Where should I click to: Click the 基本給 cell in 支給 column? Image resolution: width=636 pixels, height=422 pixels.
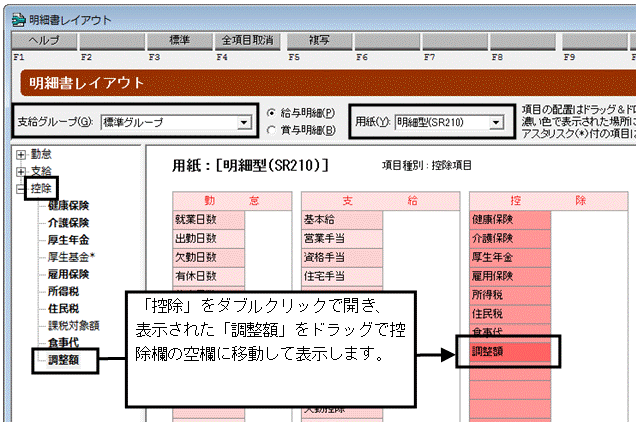coord(342,220)
